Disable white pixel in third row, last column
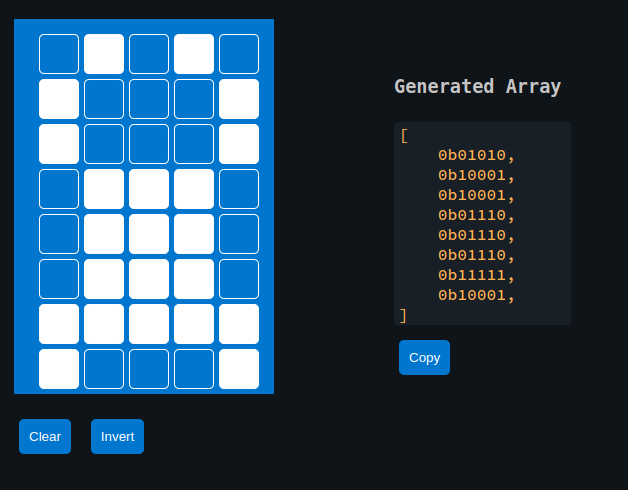This screenshot has width=628, height=490. tap(239, 144)
